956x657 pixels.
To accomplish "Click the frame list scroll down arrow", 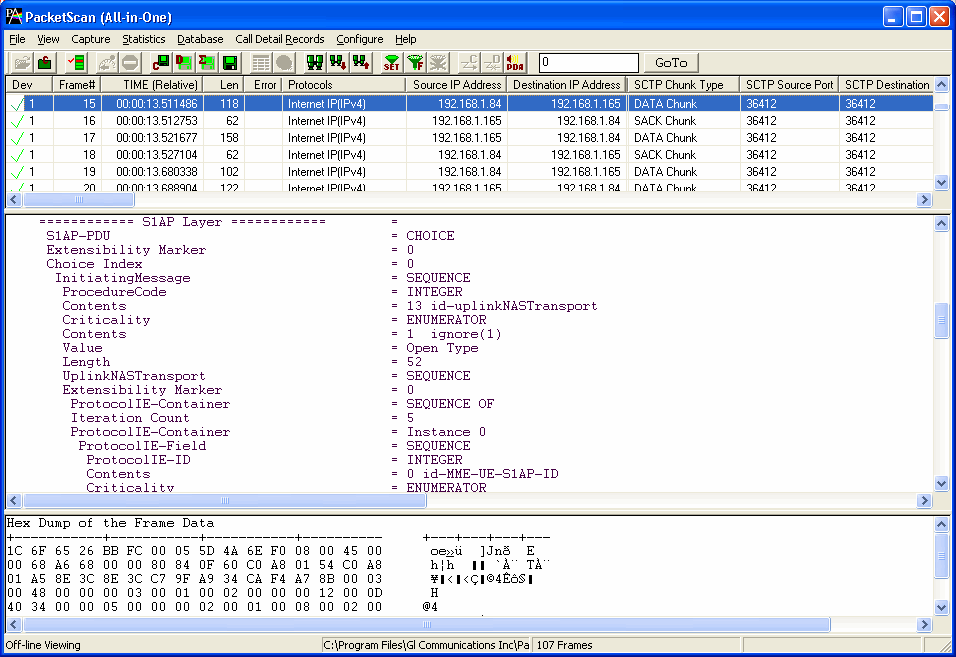I will pyautogui.click(x=941, y=182).
